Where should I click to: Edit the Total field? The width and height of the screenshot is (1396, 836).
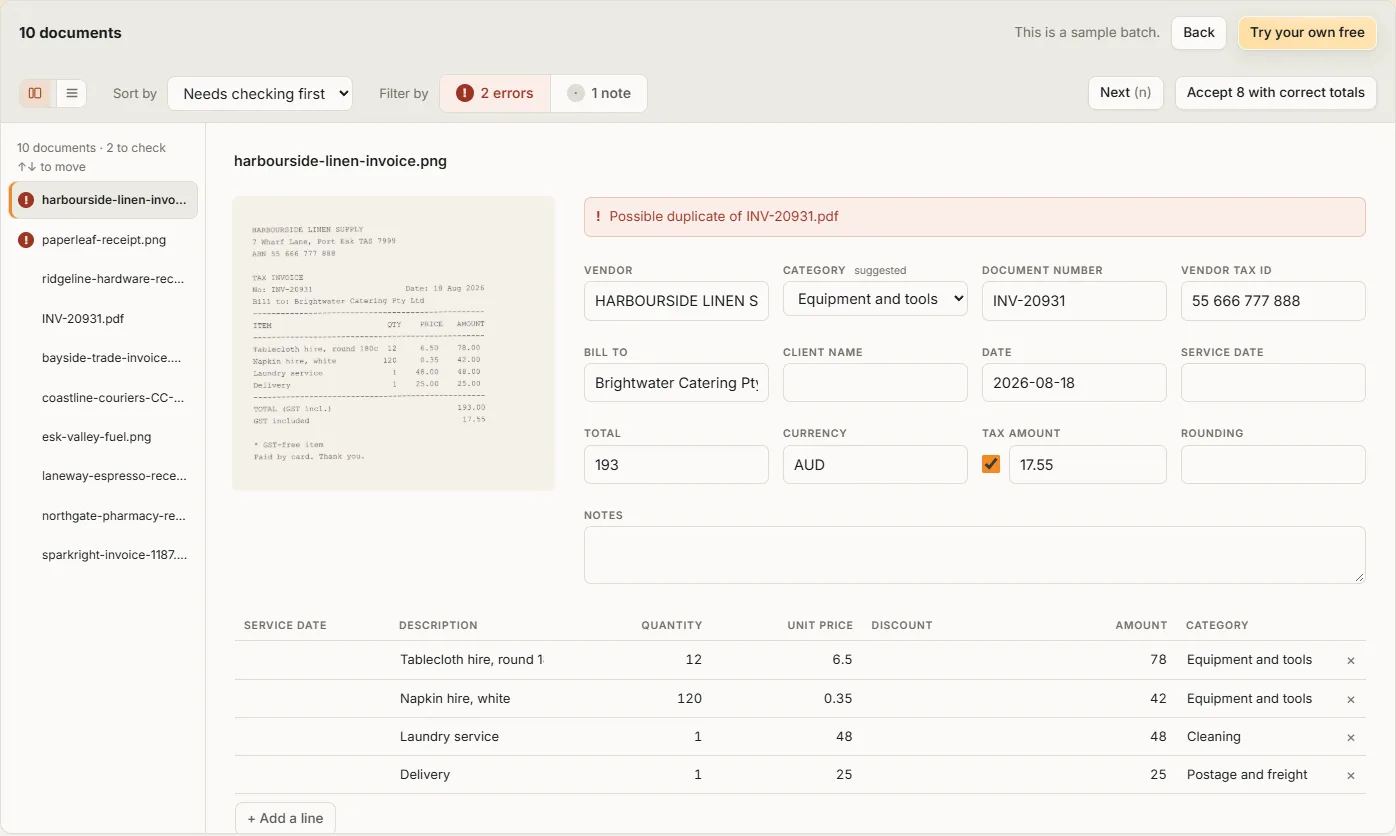point(676,465)
